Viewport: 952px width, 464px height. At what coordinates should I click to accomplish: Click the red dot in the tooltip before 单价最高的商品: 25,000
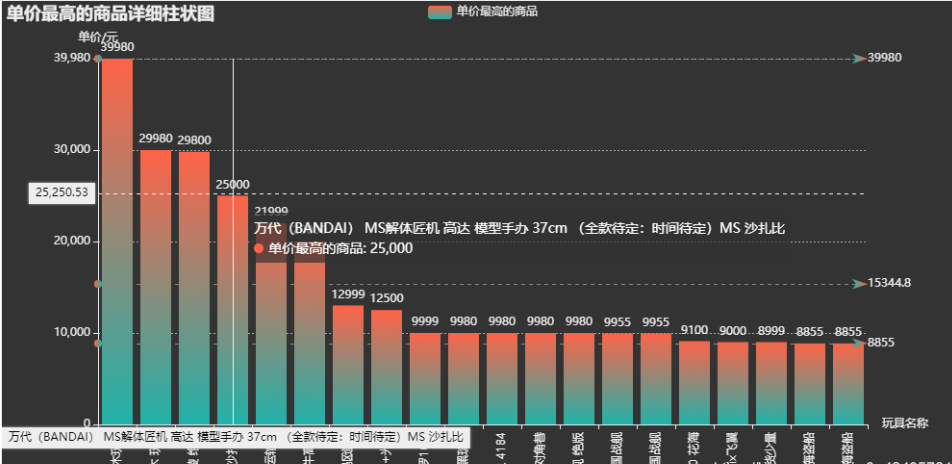(x=260, y=248)
